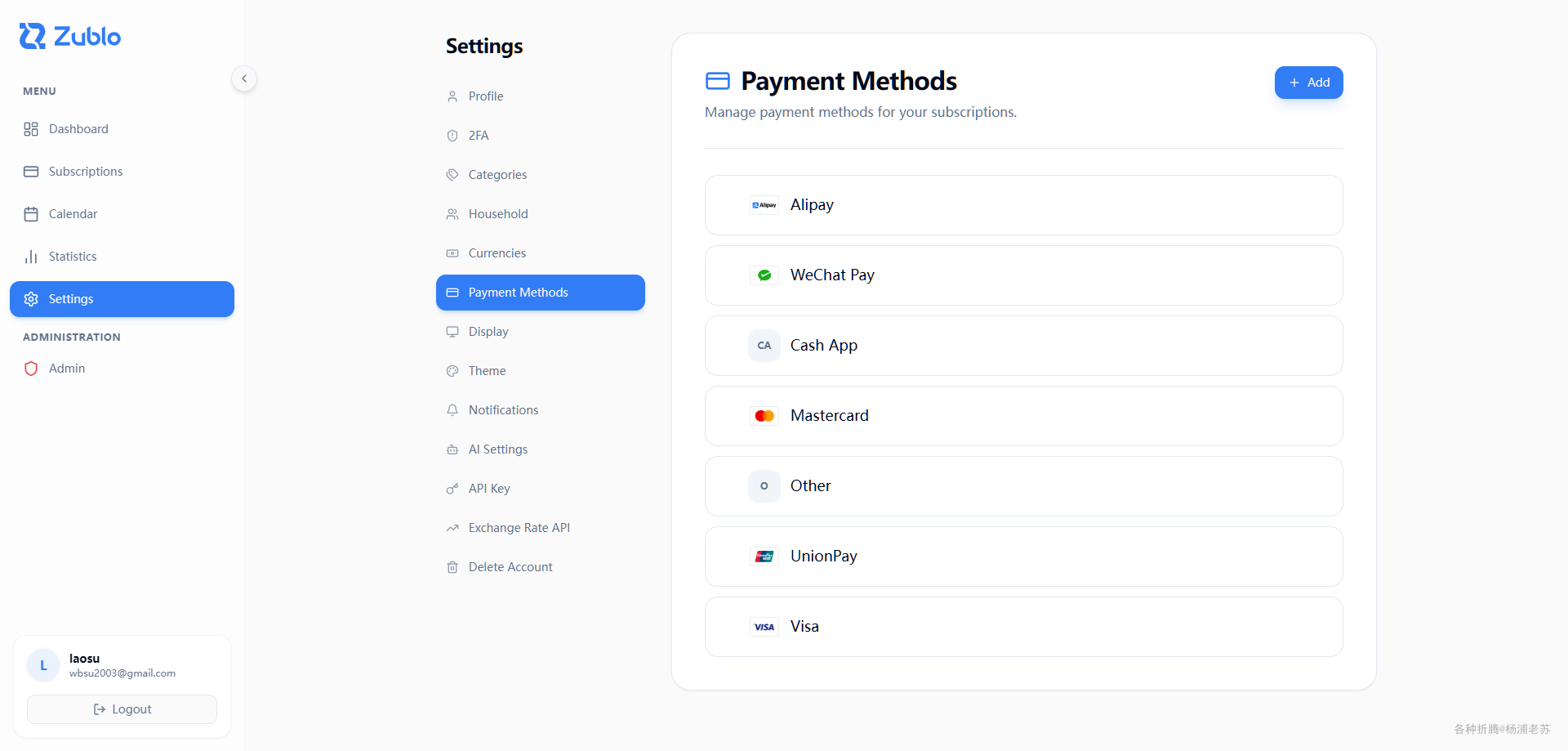Collapse the sidebar with the chevron button
1568x751 pixels.
[244, 78]
